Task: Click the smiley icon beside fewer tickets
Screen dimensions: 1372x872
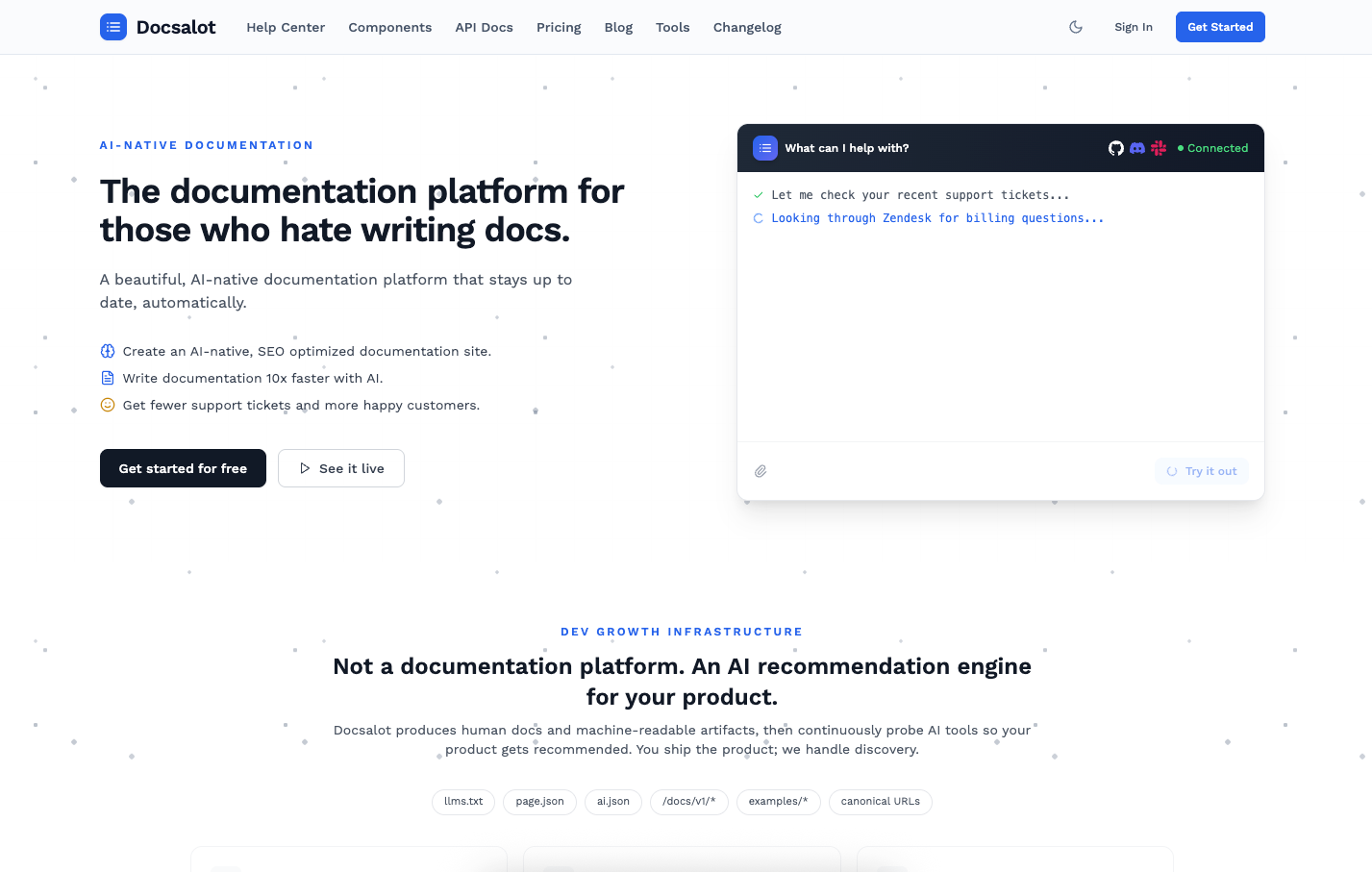Action: 108,405
